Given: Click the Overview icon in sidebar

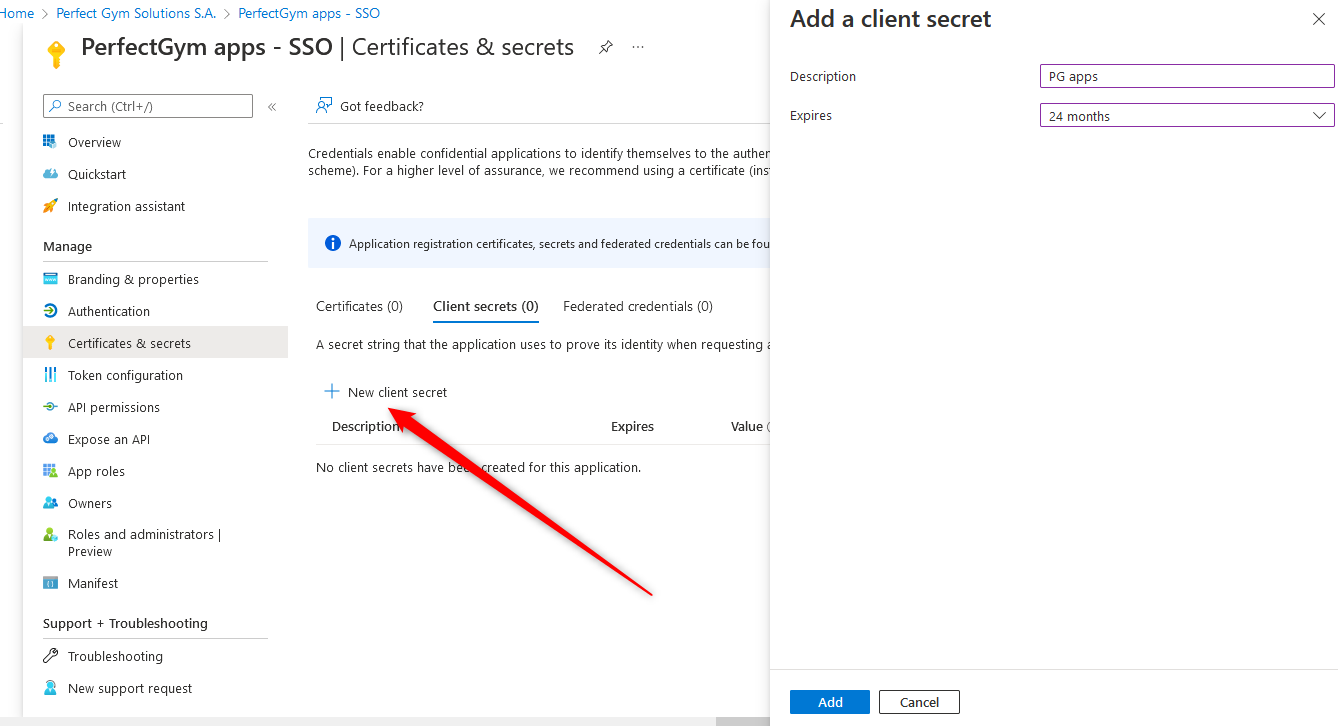Looking at the screenshot, I should (x=50, y=142).
